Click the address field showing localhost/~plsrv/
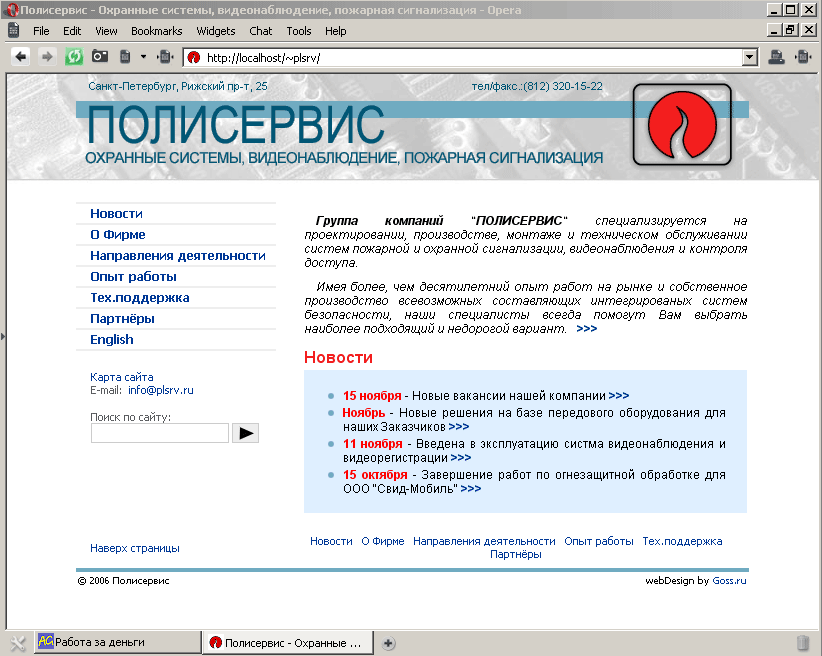Screen dimensions: 822x656 (x=463, y=58)
